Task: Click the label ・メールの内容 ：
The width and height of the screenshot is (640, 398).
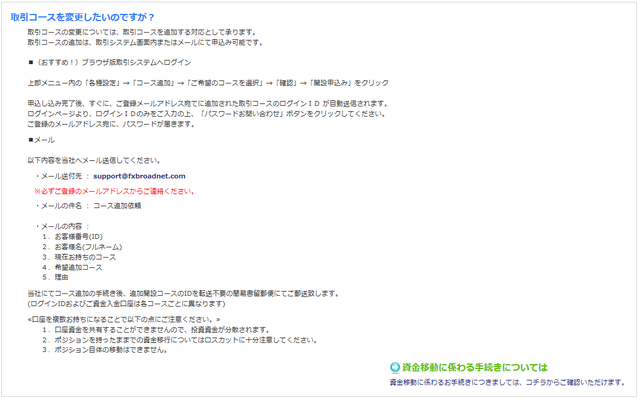Action: pos(62,227)
